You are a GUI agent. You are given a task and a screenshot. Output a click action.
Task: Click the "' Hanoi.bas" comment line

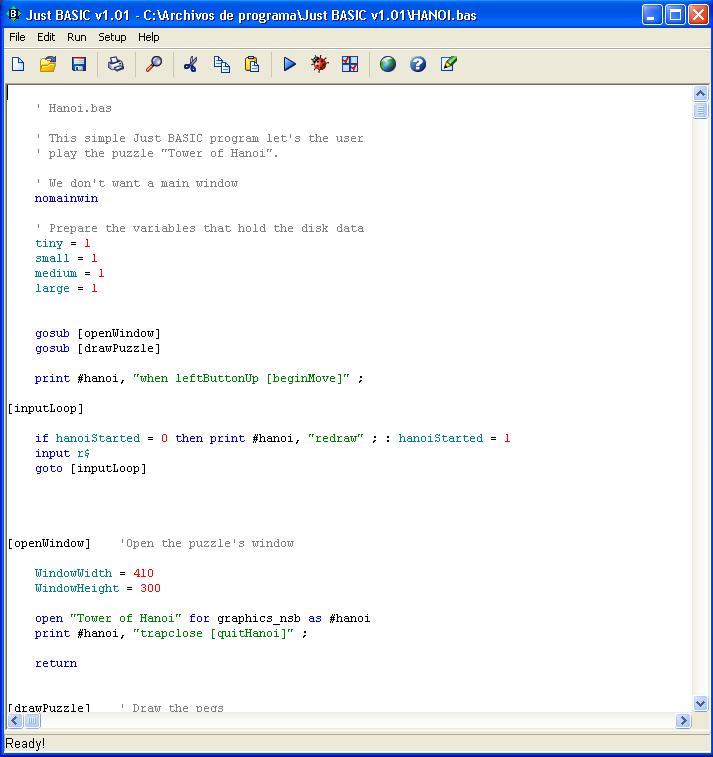click(73, 108)
